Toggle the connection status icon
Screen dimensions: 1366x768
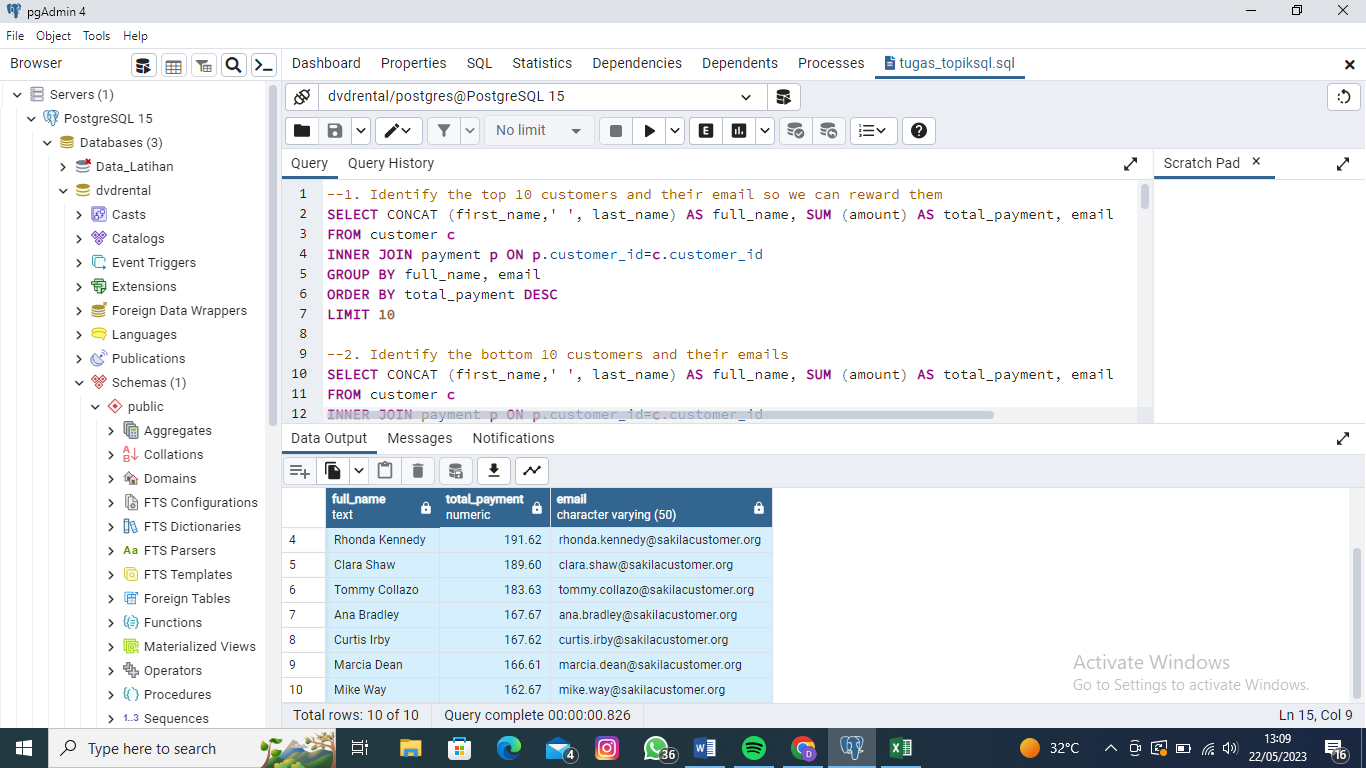[302, 97]
